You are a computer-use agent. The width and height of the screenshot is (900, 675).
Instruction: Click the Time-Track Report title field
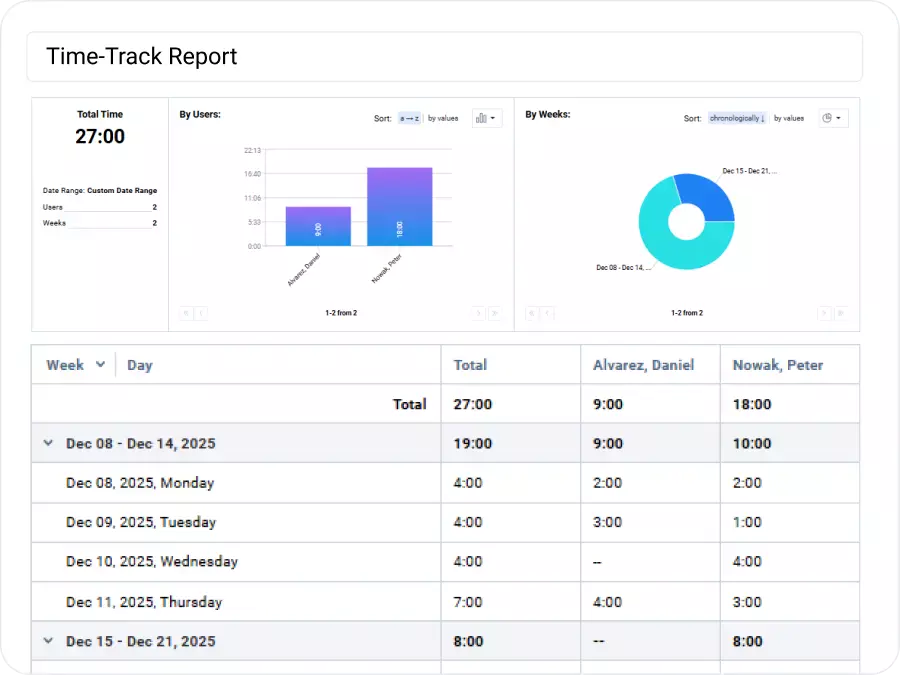[x=141, y=57]
